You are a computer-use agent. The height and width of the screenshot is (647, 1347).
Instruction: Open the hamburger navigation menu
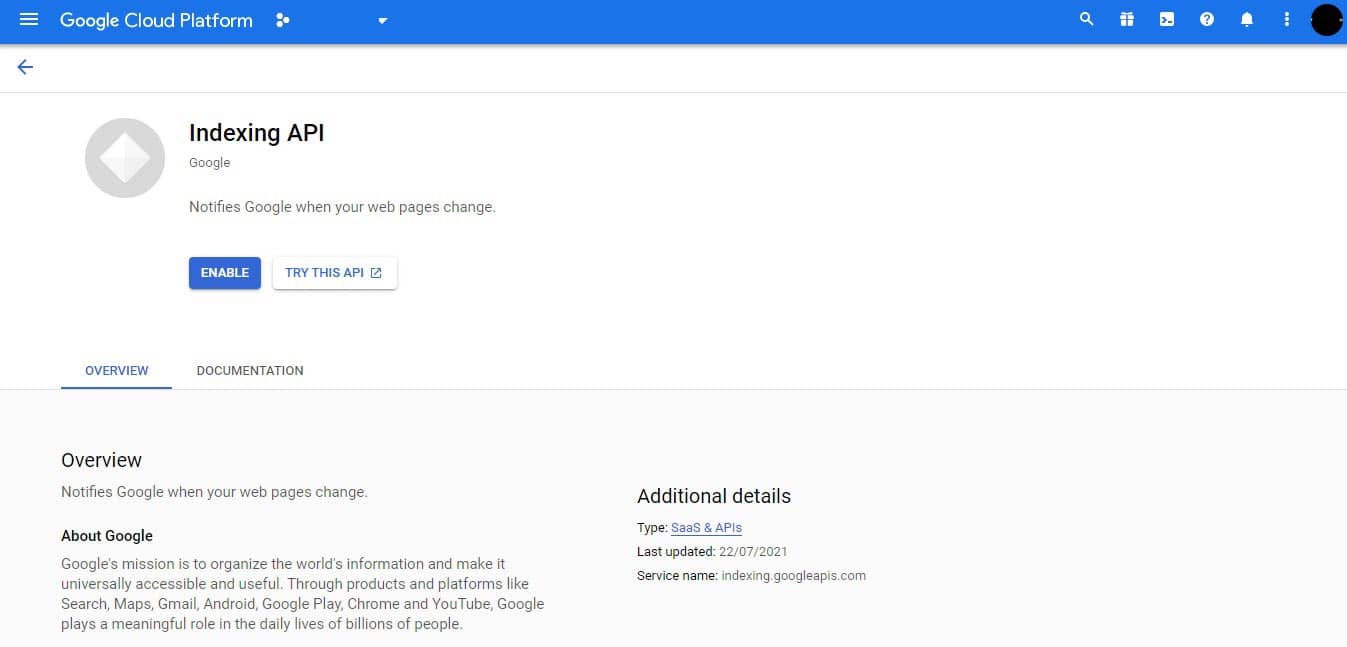click(x=29, y=19)
